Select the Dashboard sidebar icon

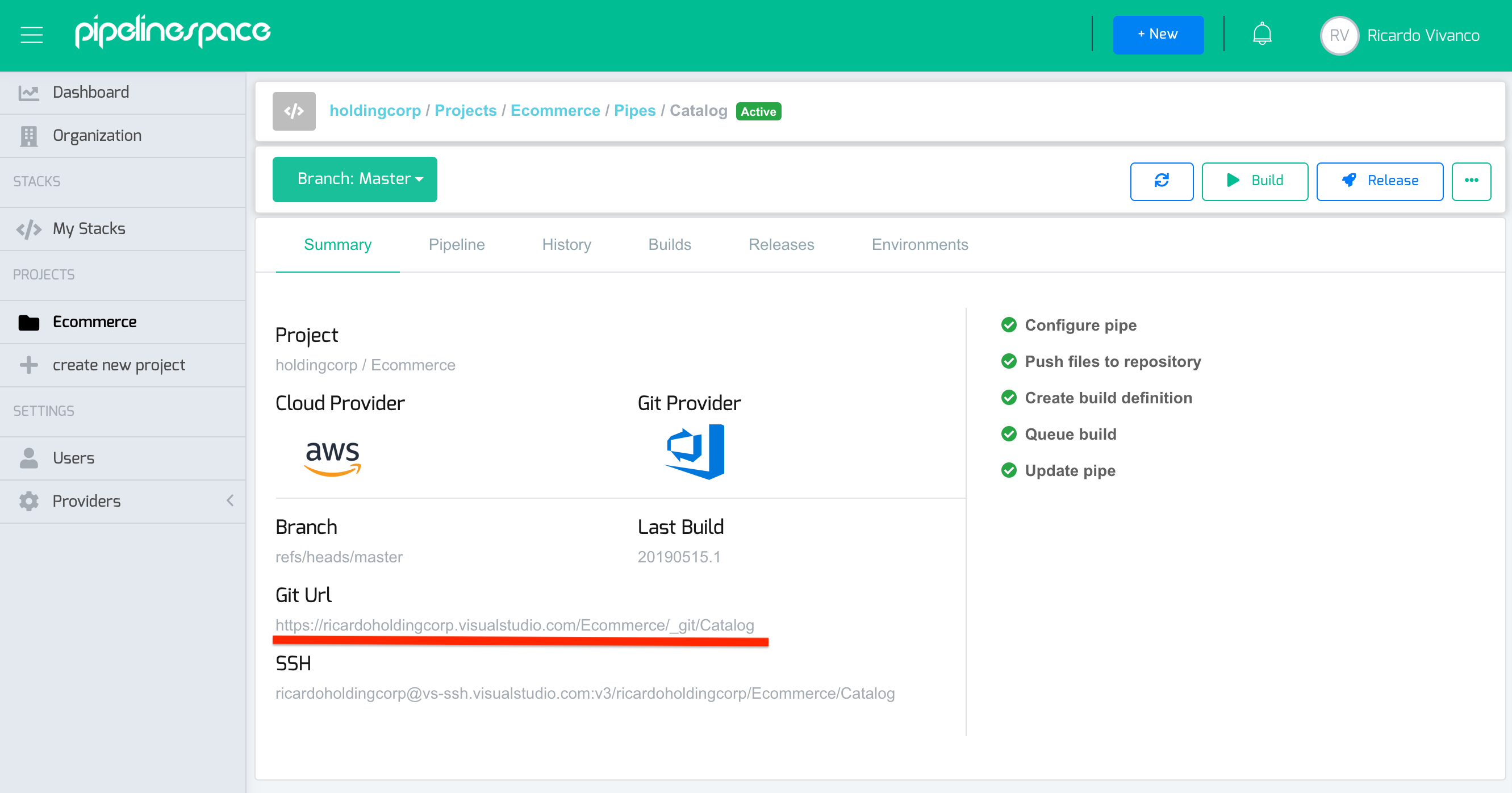(29, 91)
